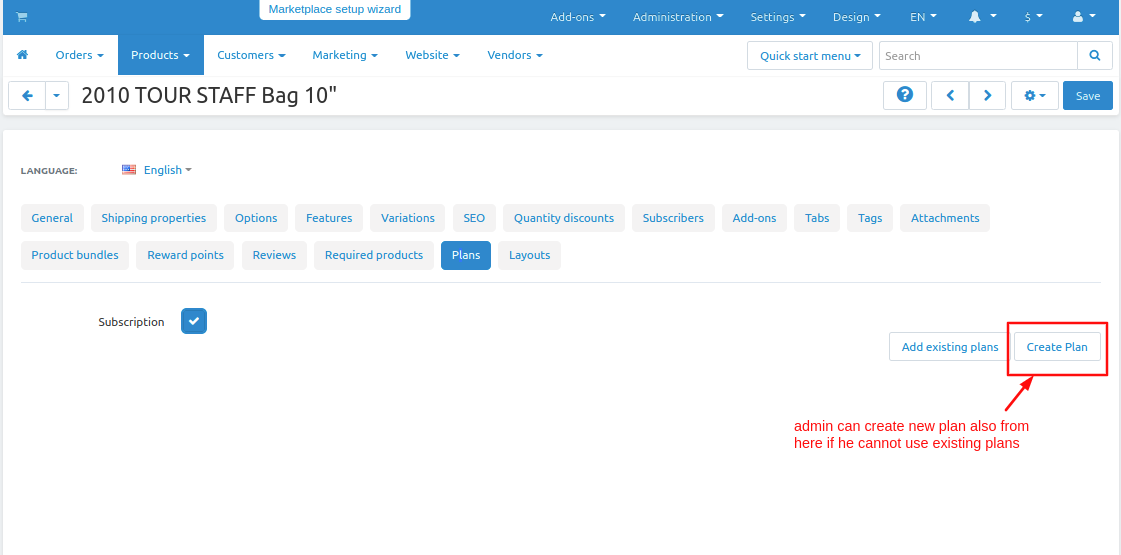Open the user account menu
Image resolution: width=1121 pixels, height=555 pixels.
[1084, 17]
